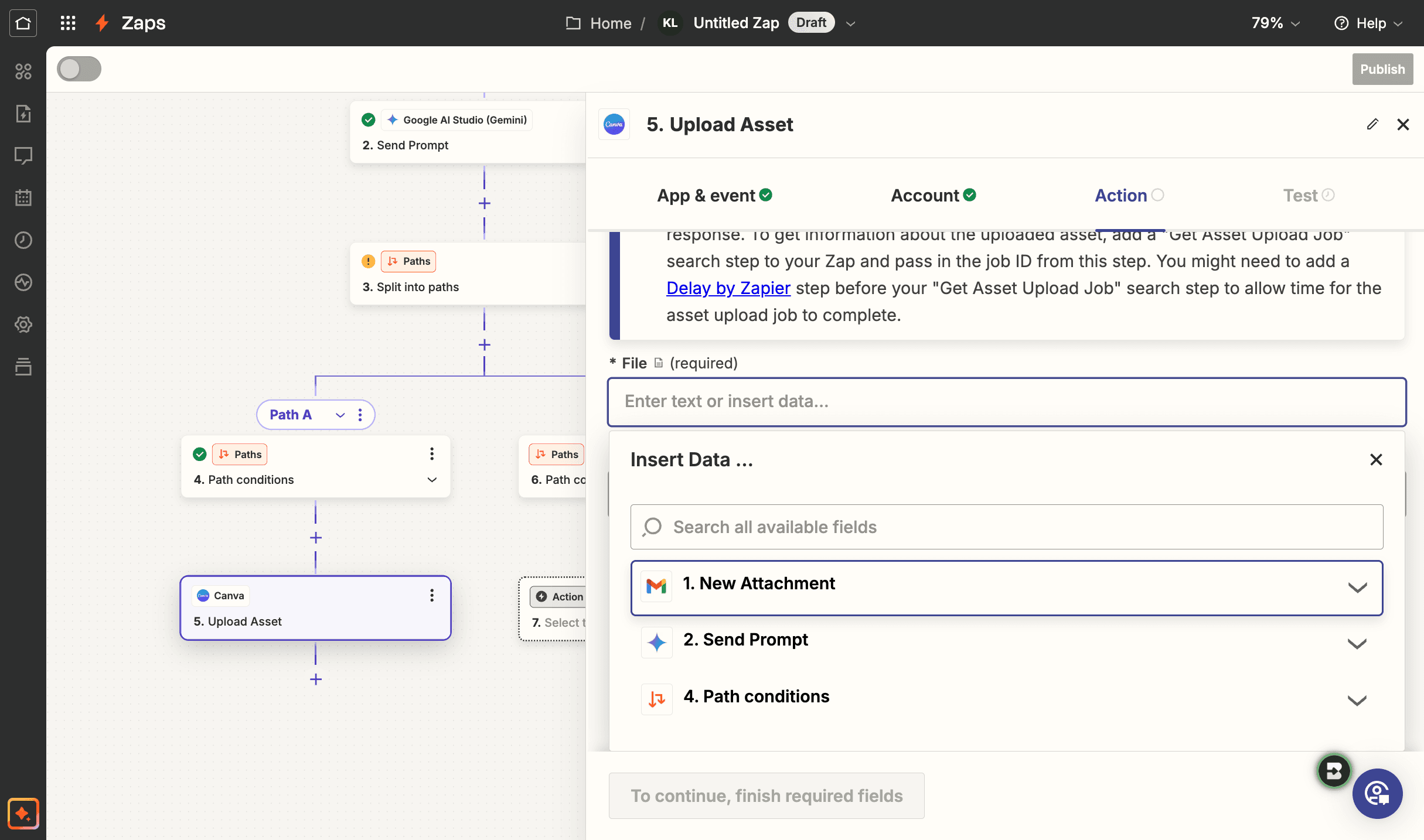Follow the Delay by Zapier link
Viewport: 1424px width, 840px height.
pos(728,288)
